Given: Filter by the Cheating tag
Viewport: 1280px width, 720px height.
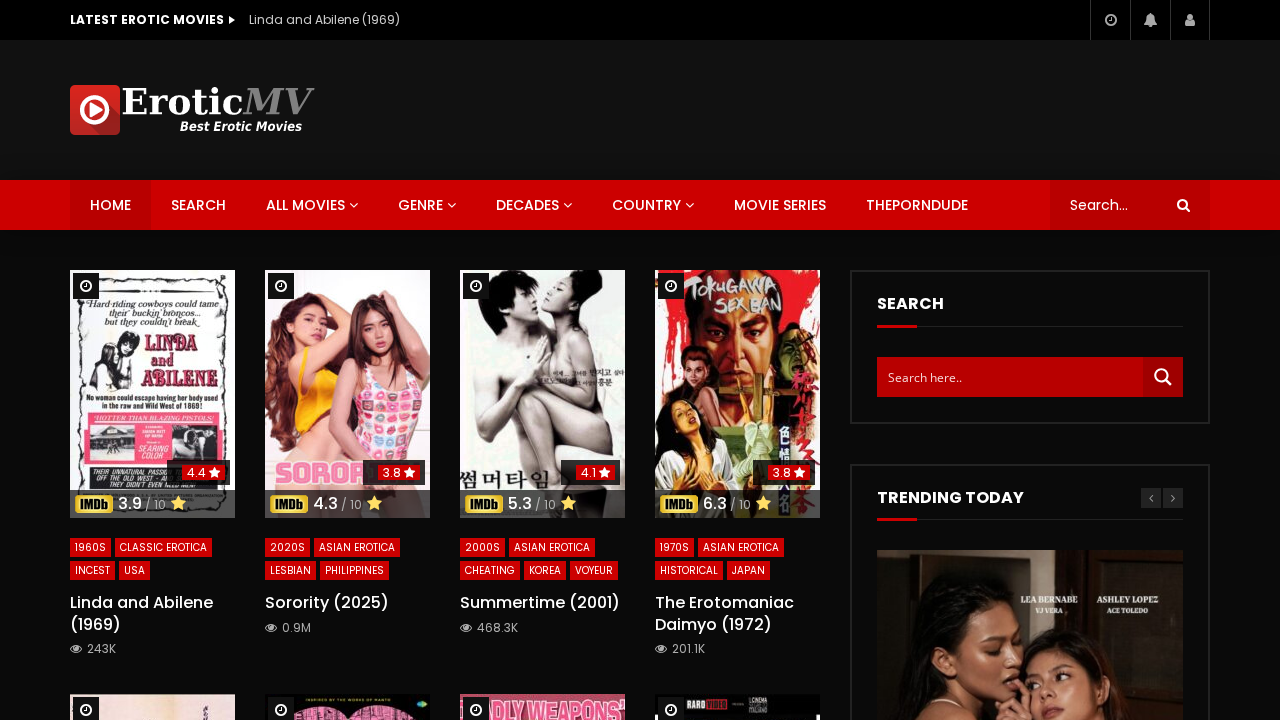Looking at the screenshot, I should point(490,570).
